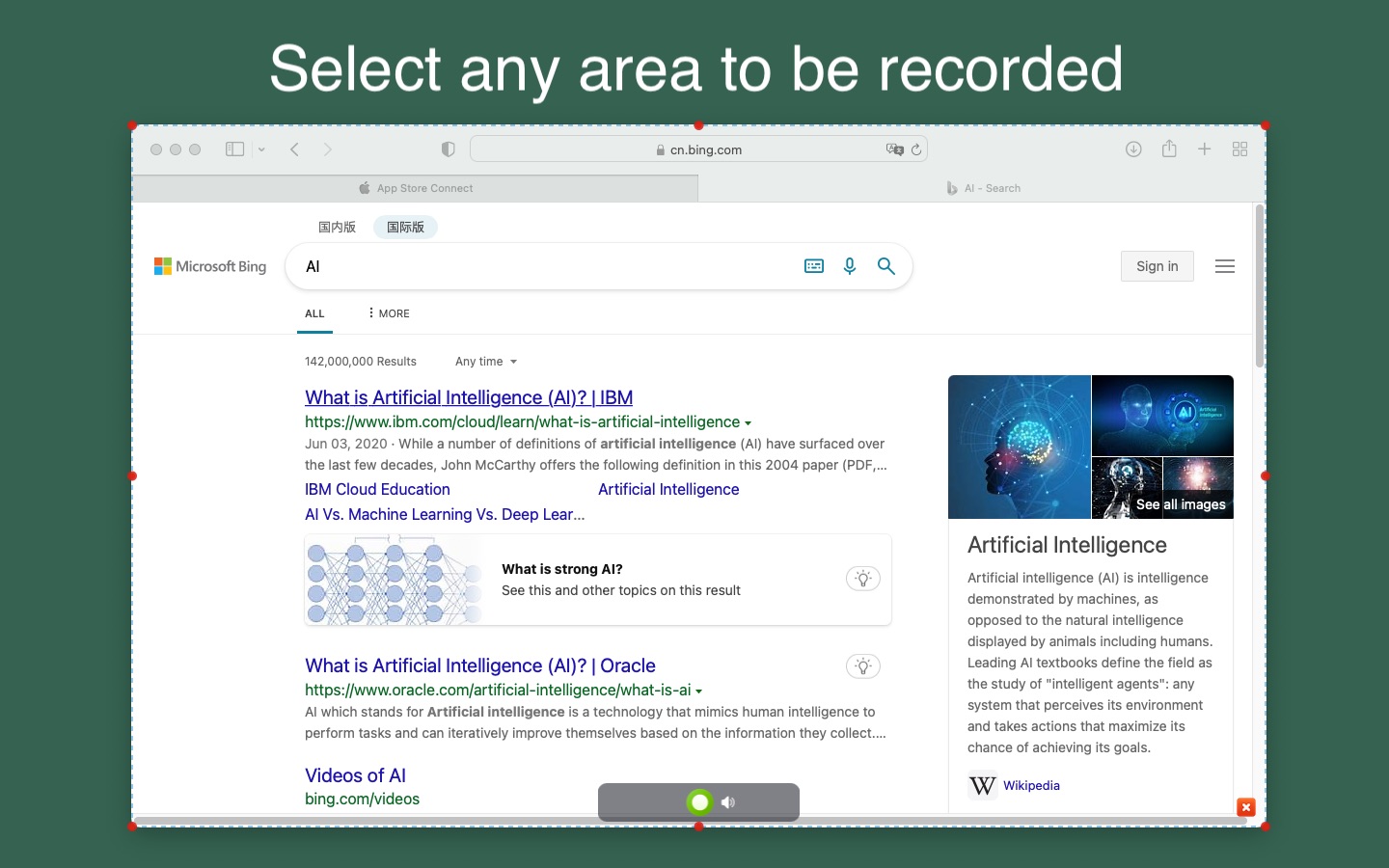1389x868 pixels.
Task: Click the lightbulb icon on strong AI card
Action: [x=863, y=579]
